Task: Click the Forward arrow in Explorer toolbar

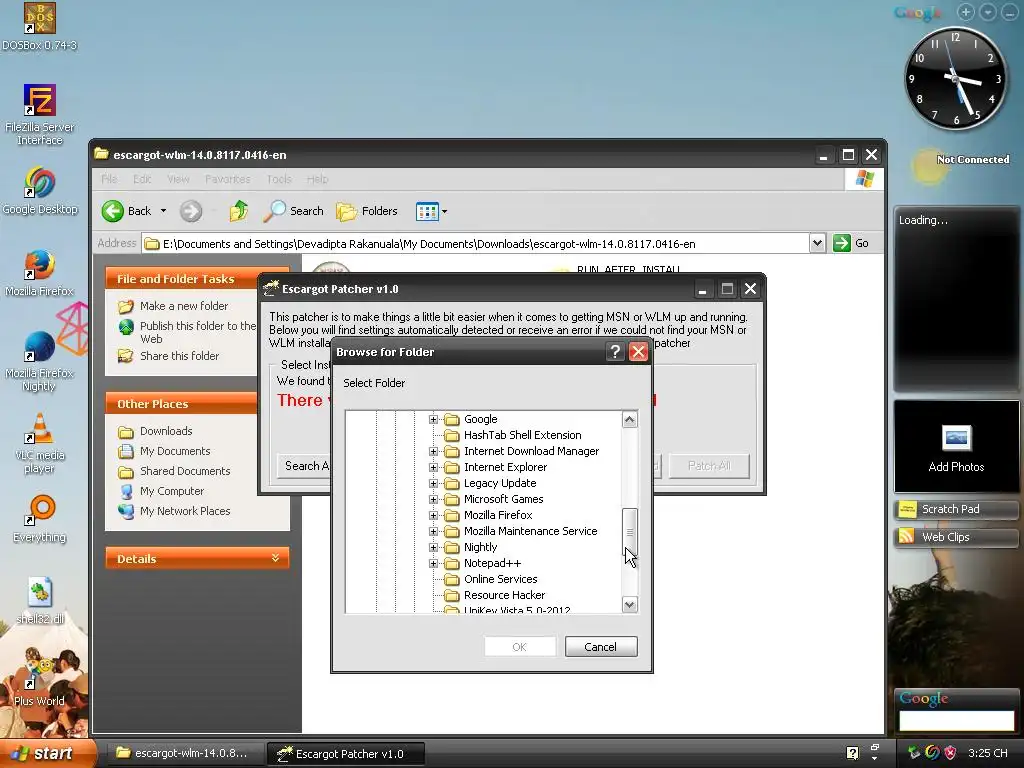Action: pyautogui.click(x=191, y=211)
